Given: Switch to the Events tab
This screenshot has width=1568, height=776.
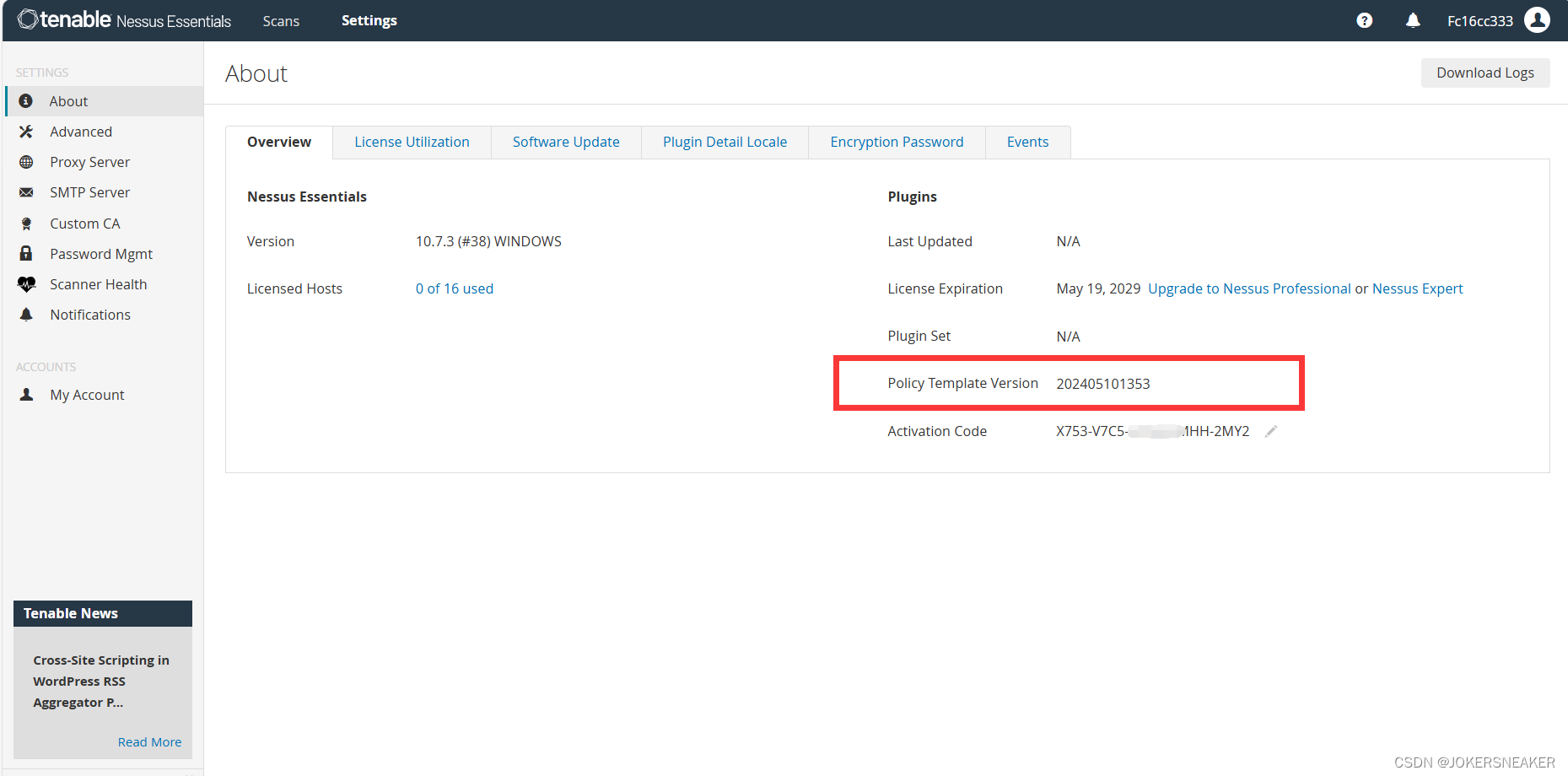Looking at the screenshot, I should coord(1027,142).
